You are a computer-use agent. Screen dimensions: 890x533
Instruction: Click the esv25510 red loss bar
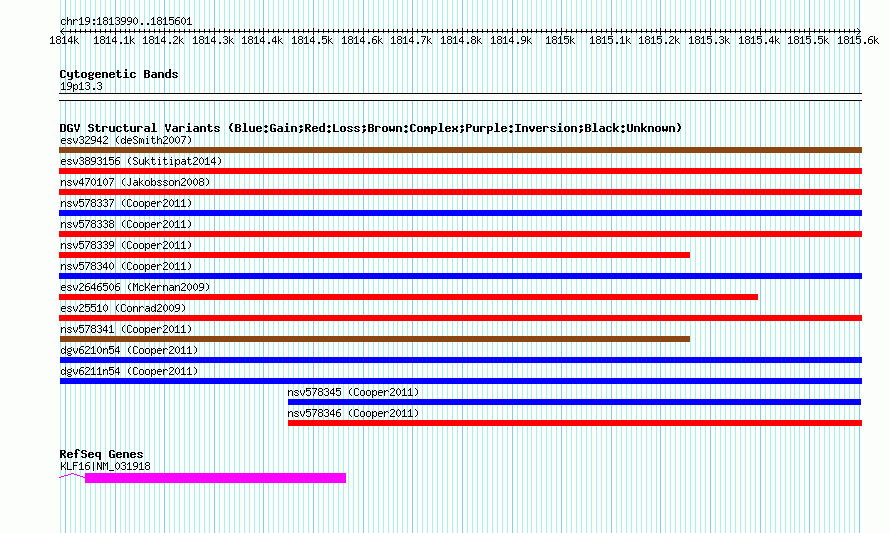[x=460, y=318]
